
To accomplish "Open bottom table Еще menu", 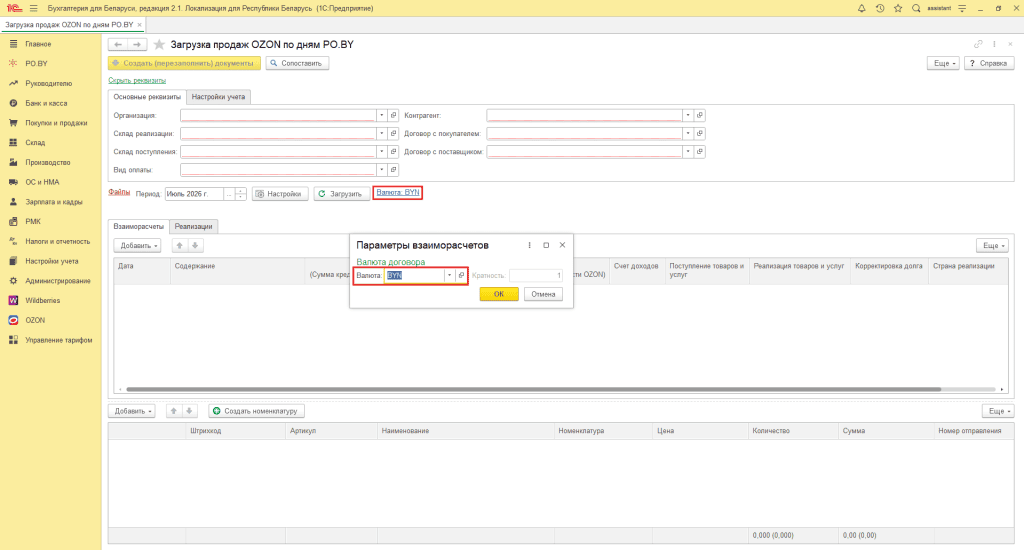I will click(x=997, y=411).
